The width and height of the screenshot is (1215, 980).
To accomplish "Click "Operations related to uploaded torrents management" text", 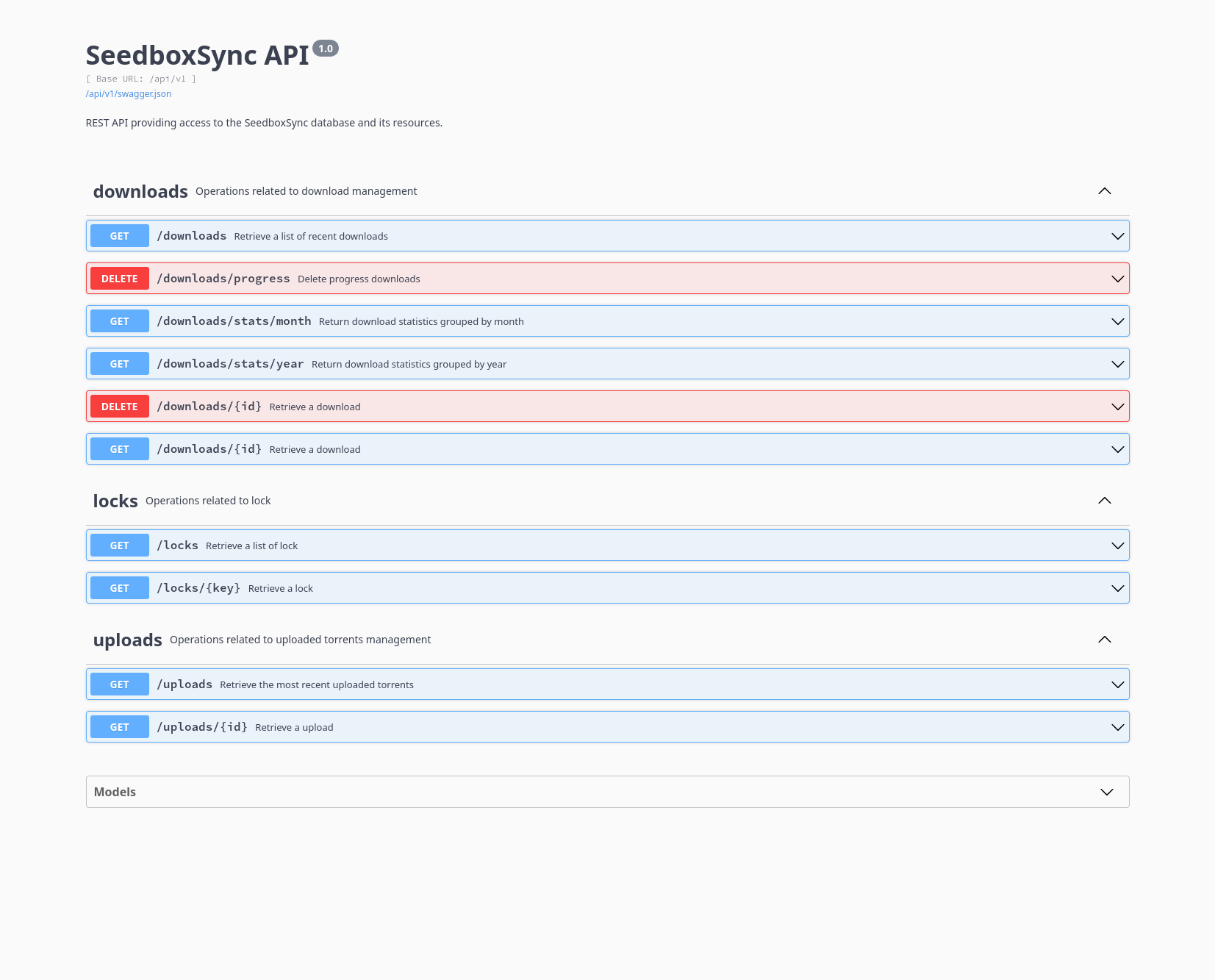I will tap(300, 640).
